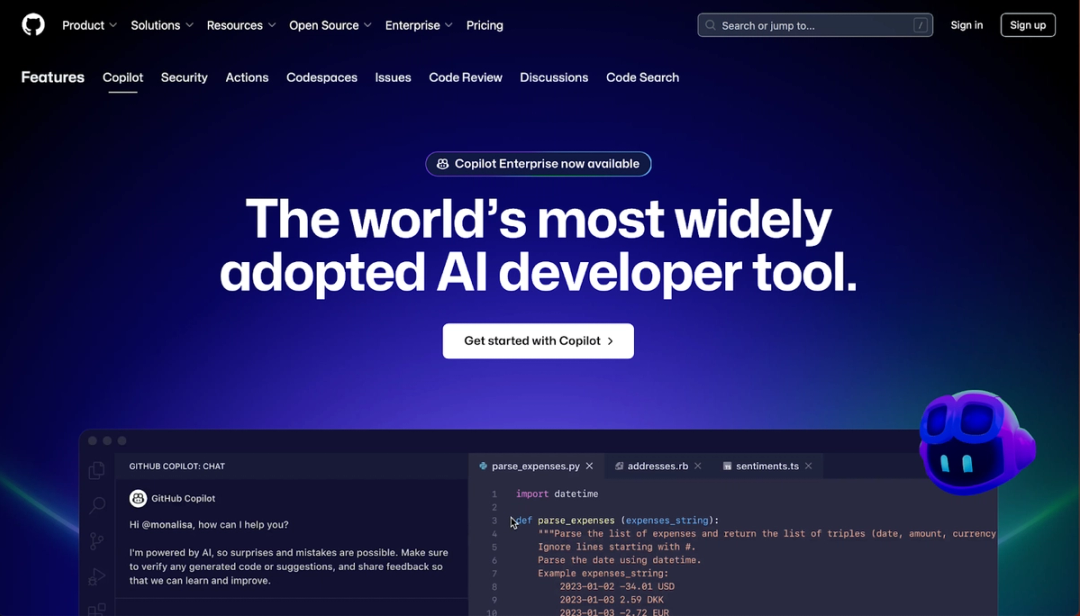Viewport: 1080px width, 616px height.
Task: Open the Copilot Enterprise now available banner
Action: coord(539,164)
